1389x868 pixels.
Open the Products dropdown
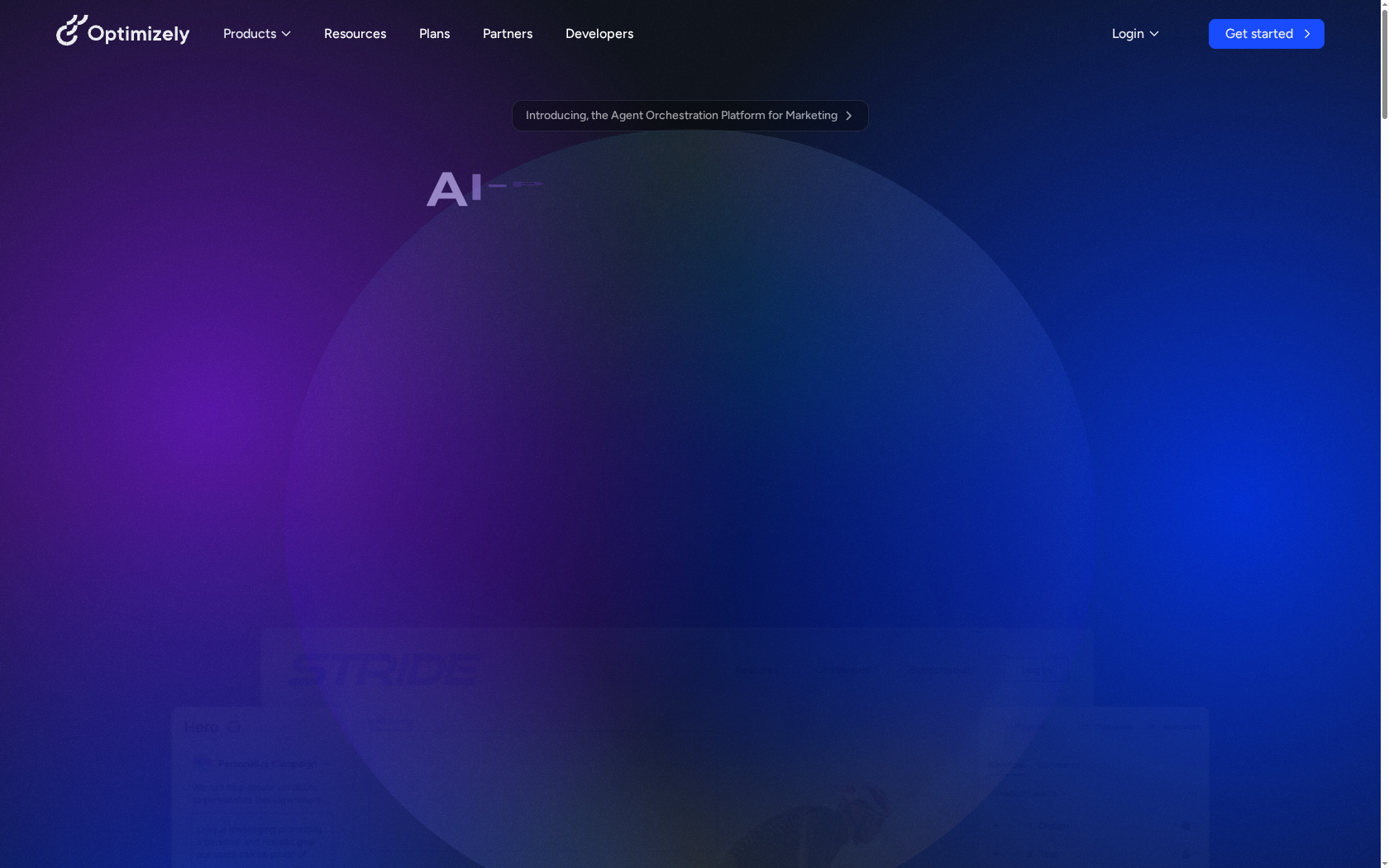point(256,34)
